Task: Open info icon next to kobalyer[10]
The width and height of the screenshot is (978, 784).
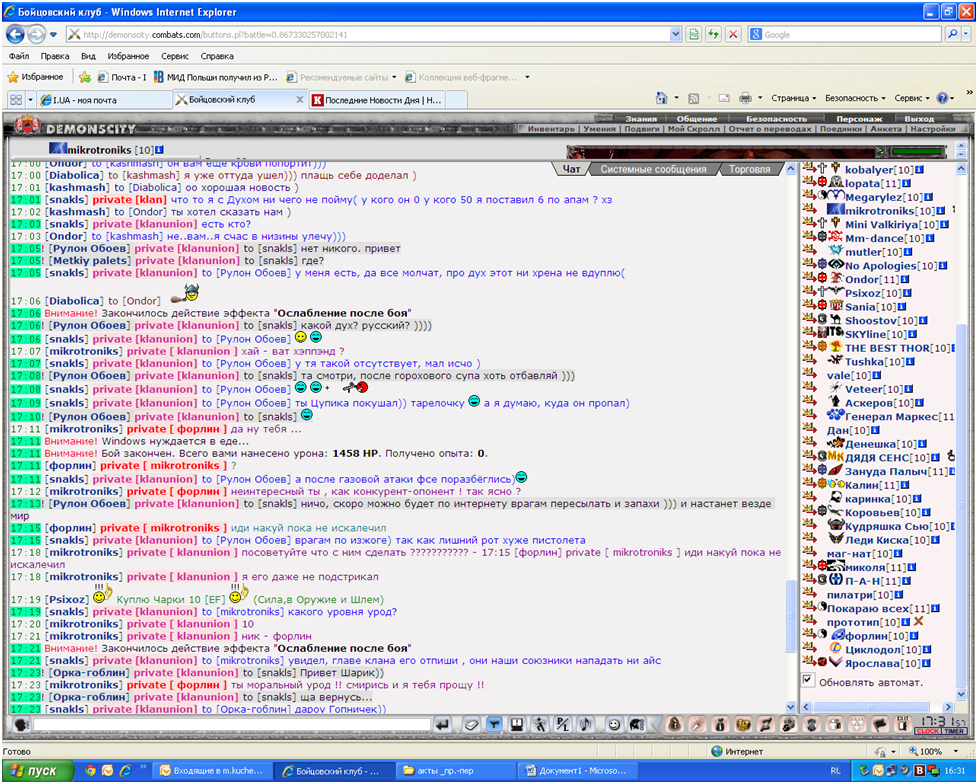Action: (x=919, y=170)
